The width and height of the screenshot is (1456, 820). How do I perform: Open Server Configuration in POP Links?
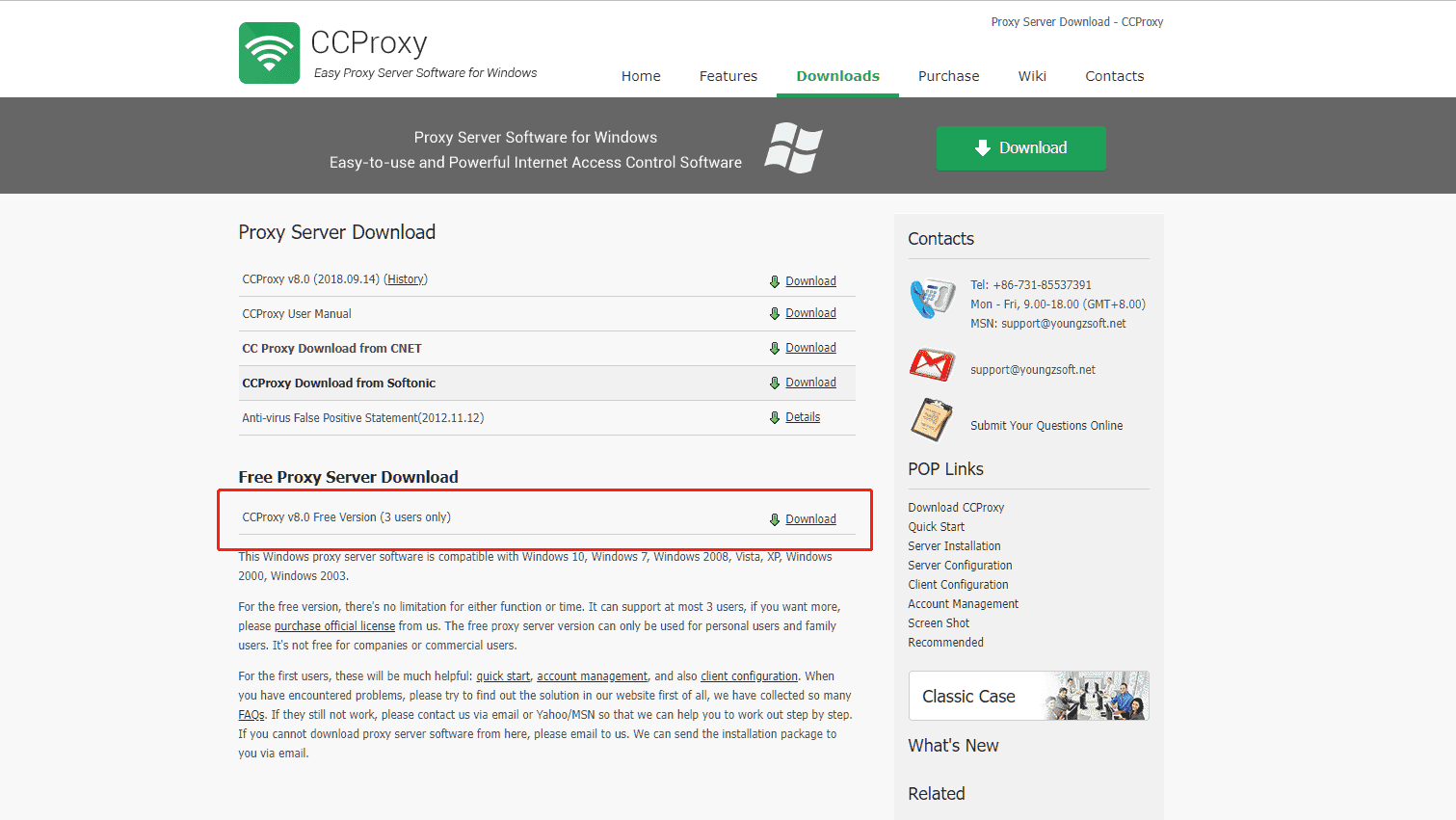(x=960, y=566)
